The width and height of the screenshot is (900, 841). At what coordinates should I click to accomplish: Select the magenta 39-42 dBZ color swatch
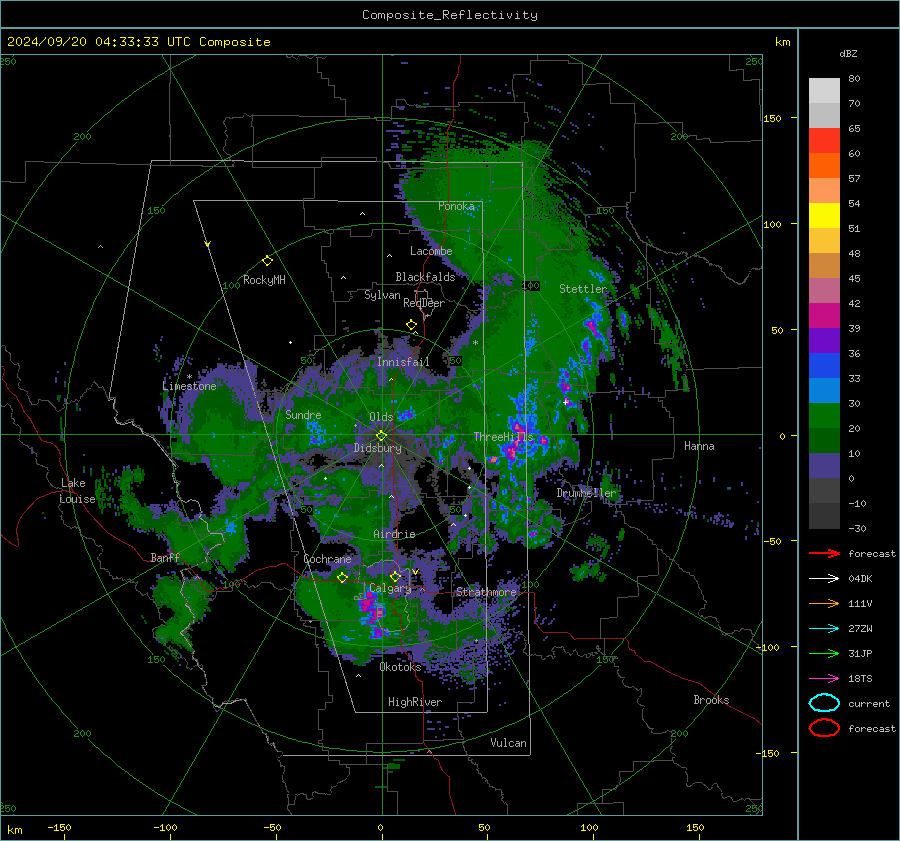tap(824, 316)
